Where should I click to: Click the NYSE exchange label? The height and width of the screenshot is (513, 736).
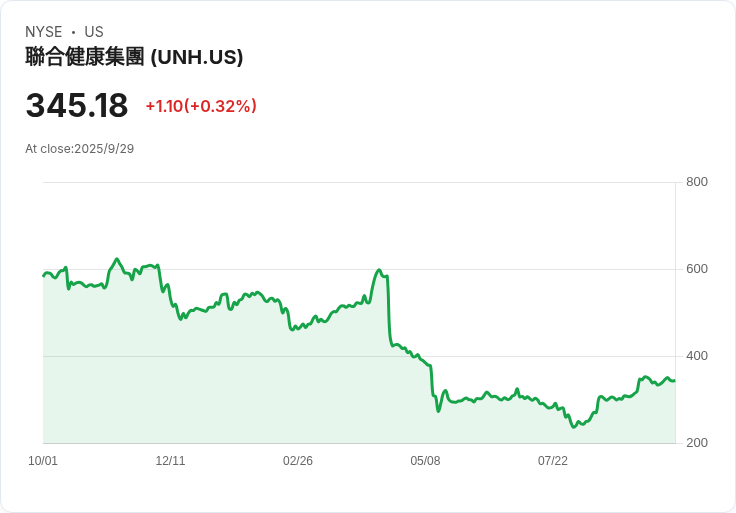click(44, 32)
